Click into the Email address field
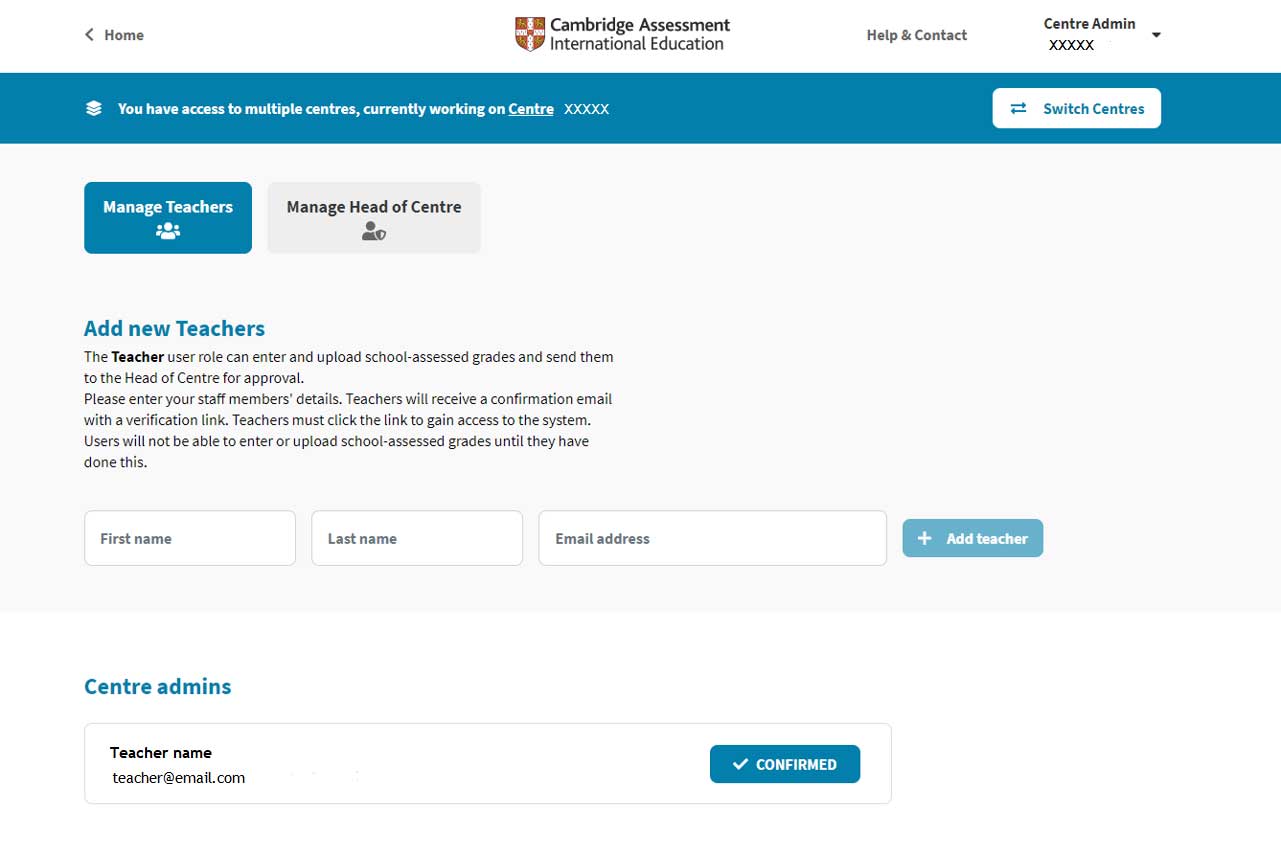This screenshot has width=1281, height=855. (712, 538)
